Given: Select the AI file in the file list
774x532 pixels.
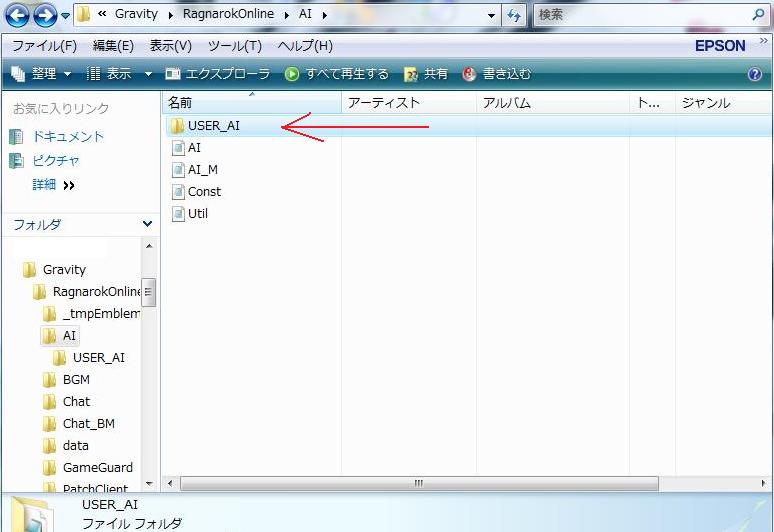Looking at the screenshot, I should [x=186, y=148].
